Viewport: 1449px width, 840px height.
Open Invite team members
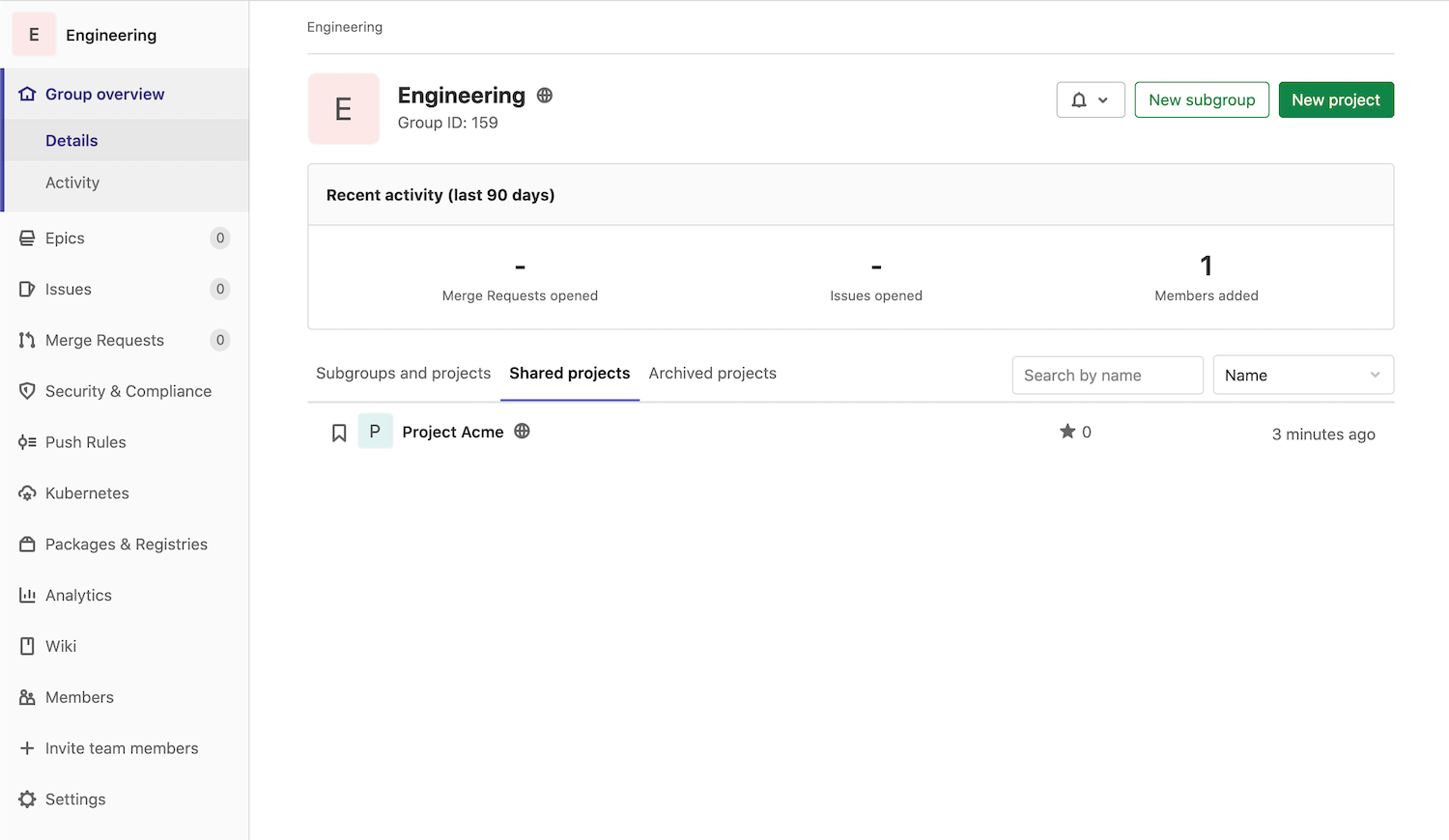122,748
